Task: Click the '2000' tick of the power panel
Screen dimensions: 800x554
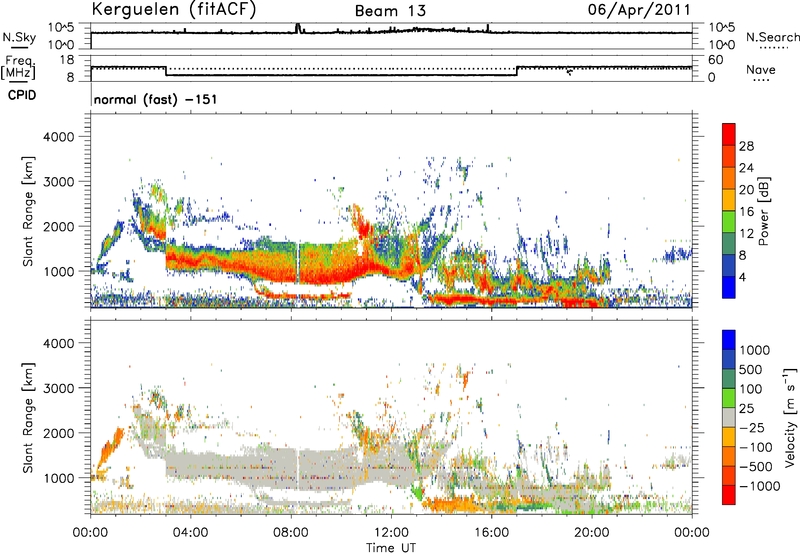Action: (x=58, y=227)
